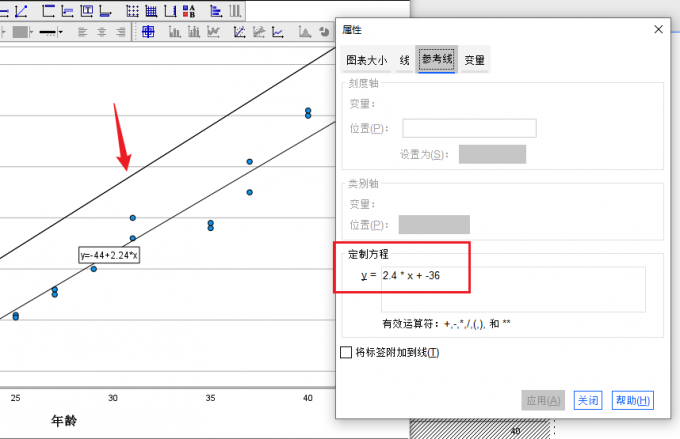Click the x-axis tick label '25'

point(16,398)
